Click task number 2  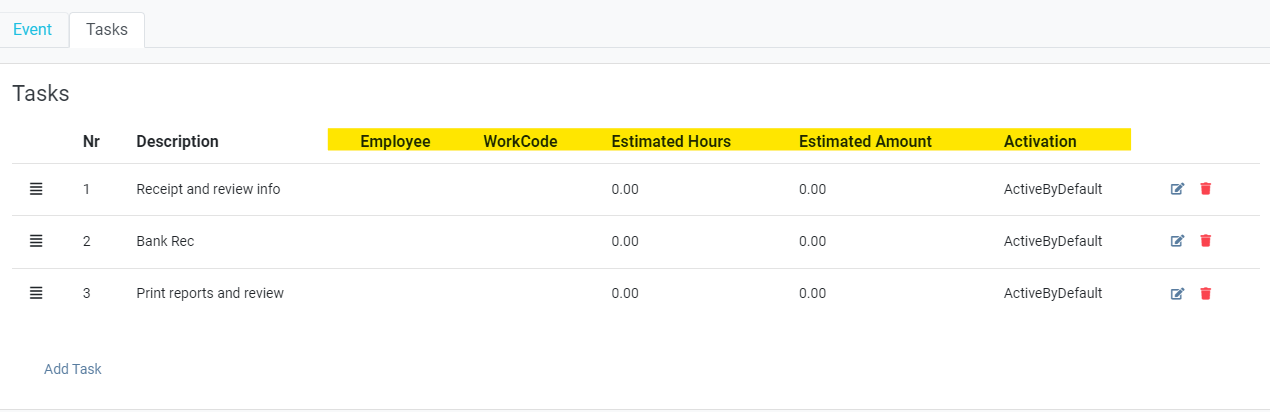[x=86, y=241]
